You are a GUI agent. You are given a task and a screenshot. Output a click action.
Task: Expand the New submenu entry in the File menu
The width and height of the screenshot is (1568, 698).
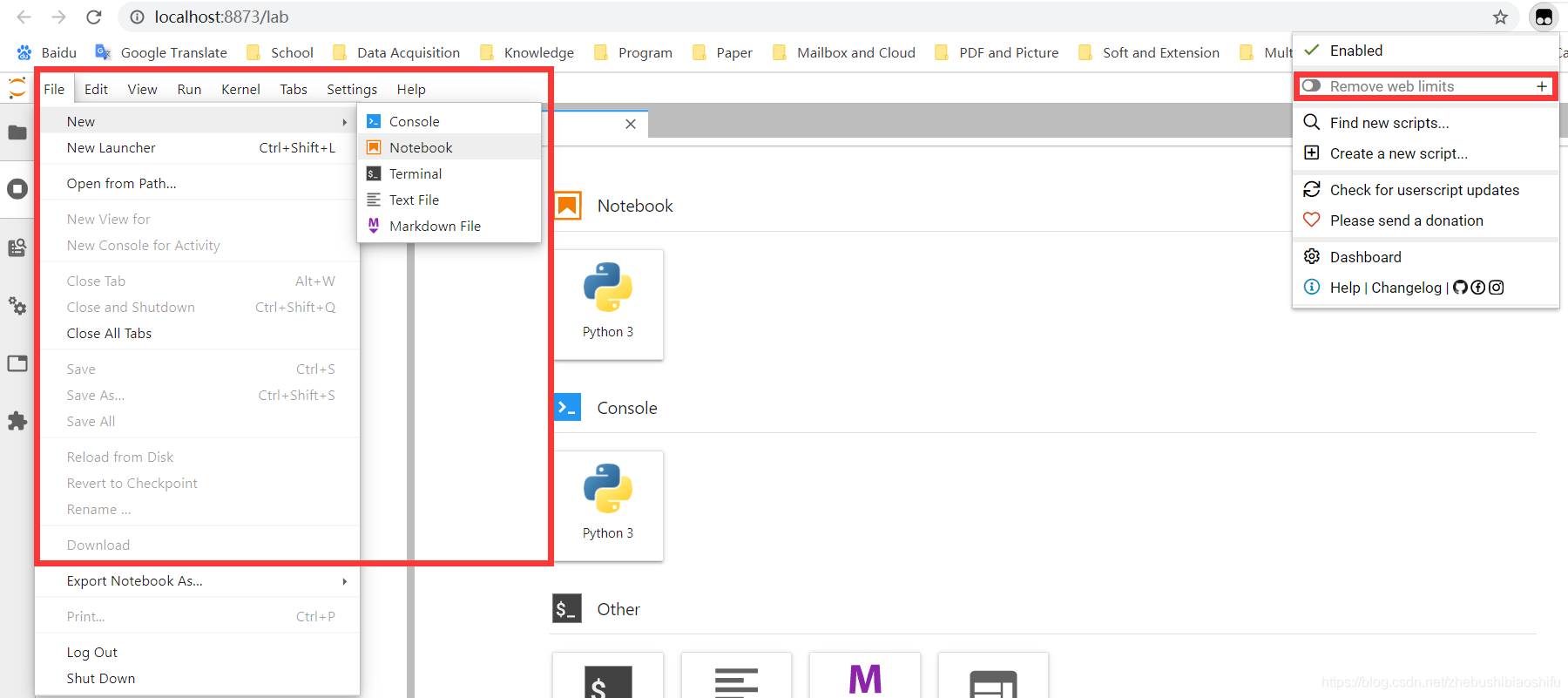click(198, 121)
